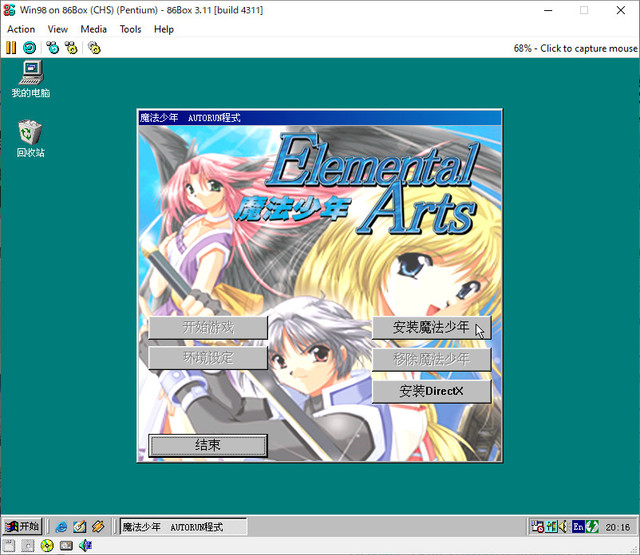This screenshot has width=640, height=555.
Task: Launch Internet Explorer from quick launch
Action: pos(61,527)
